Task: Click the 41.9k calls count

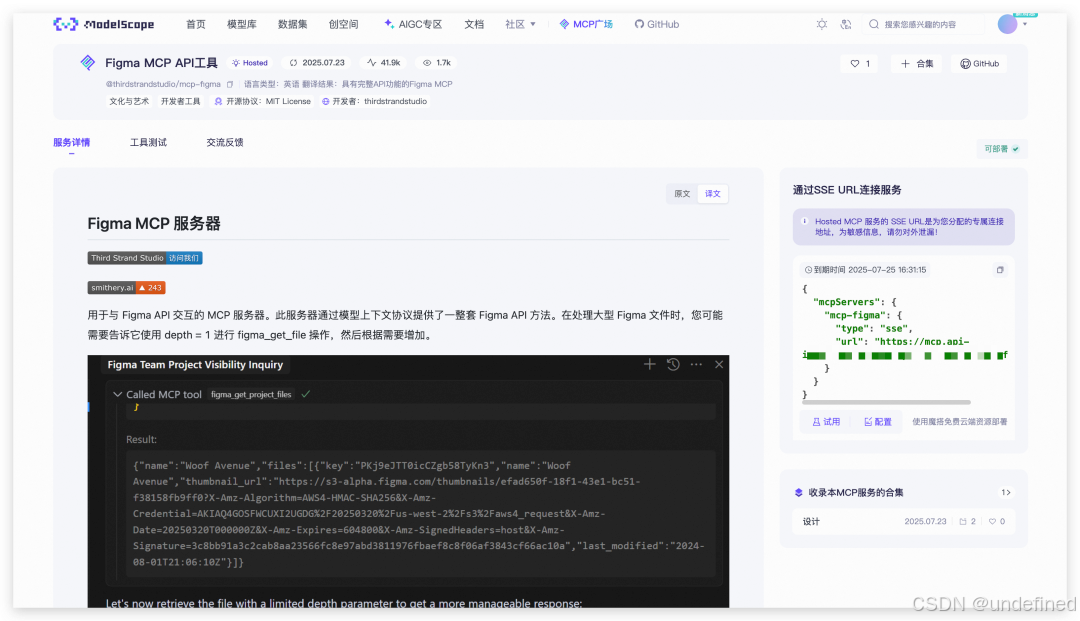Action: tap(384, 63)
